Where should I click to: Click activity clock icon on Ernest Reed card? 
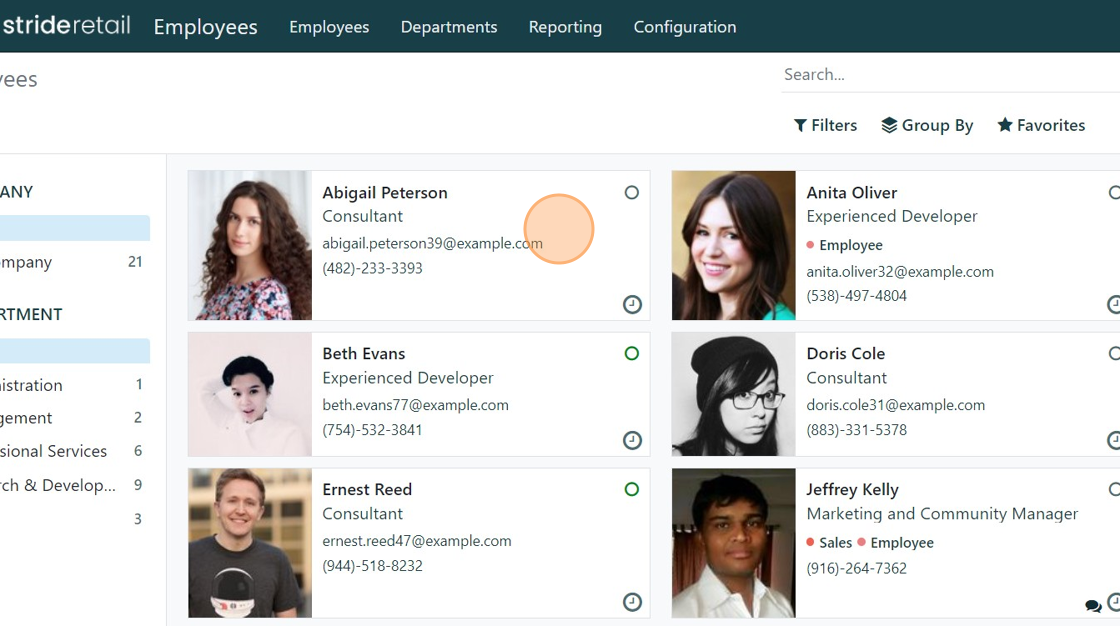[x=632, y=602]
